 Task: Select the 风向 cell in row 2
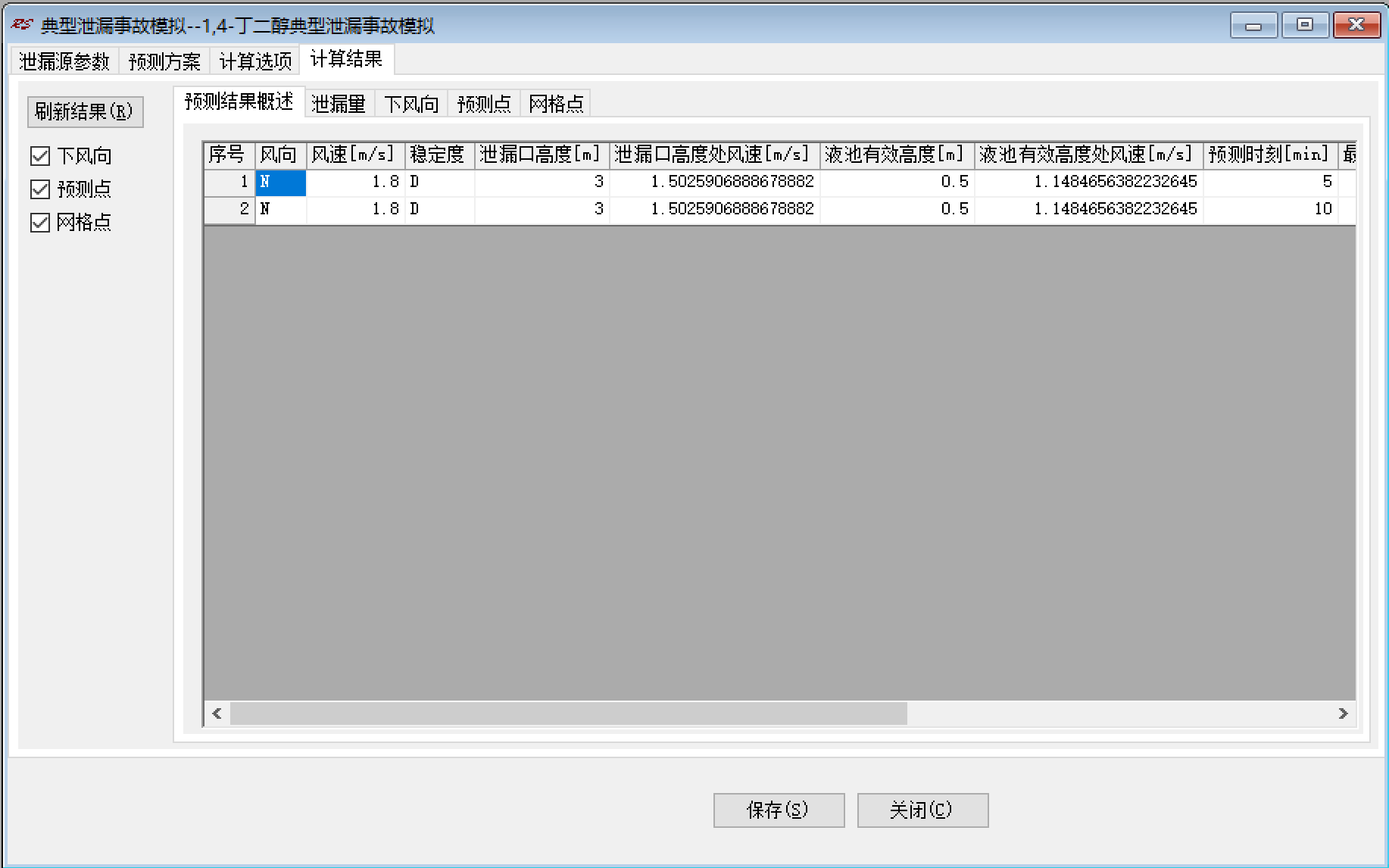[x=280, y=209]
